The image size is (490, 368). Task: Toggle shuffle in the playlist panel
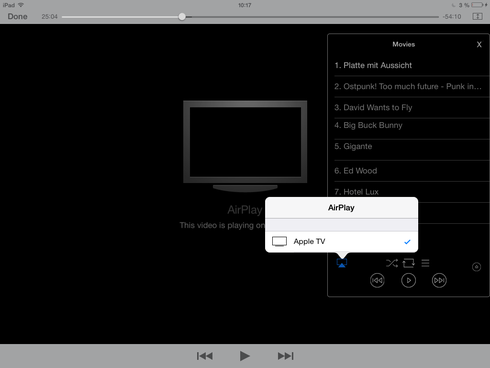392,263
